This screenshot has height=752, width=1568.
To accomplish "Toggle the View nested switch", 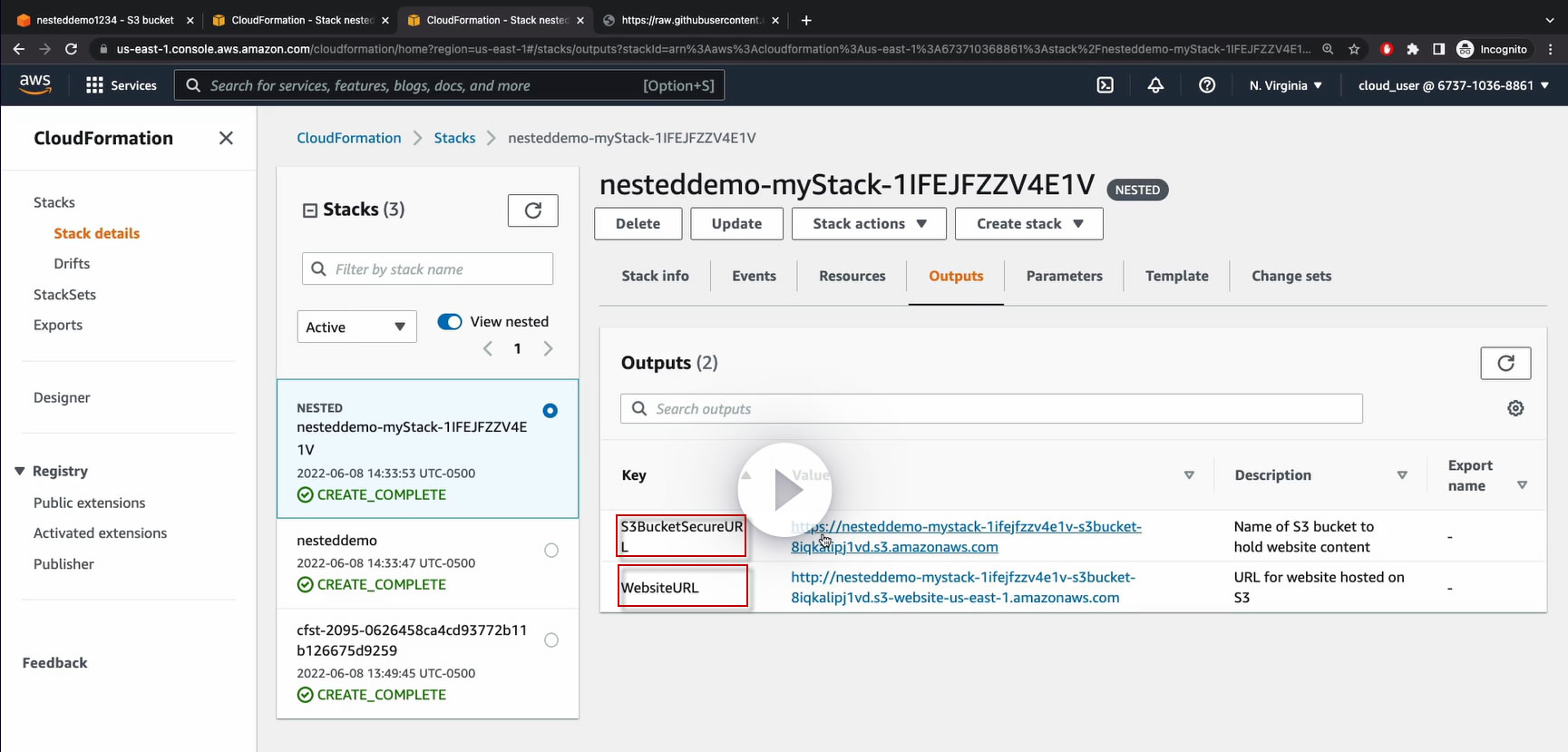I will (x=450, y=321).
